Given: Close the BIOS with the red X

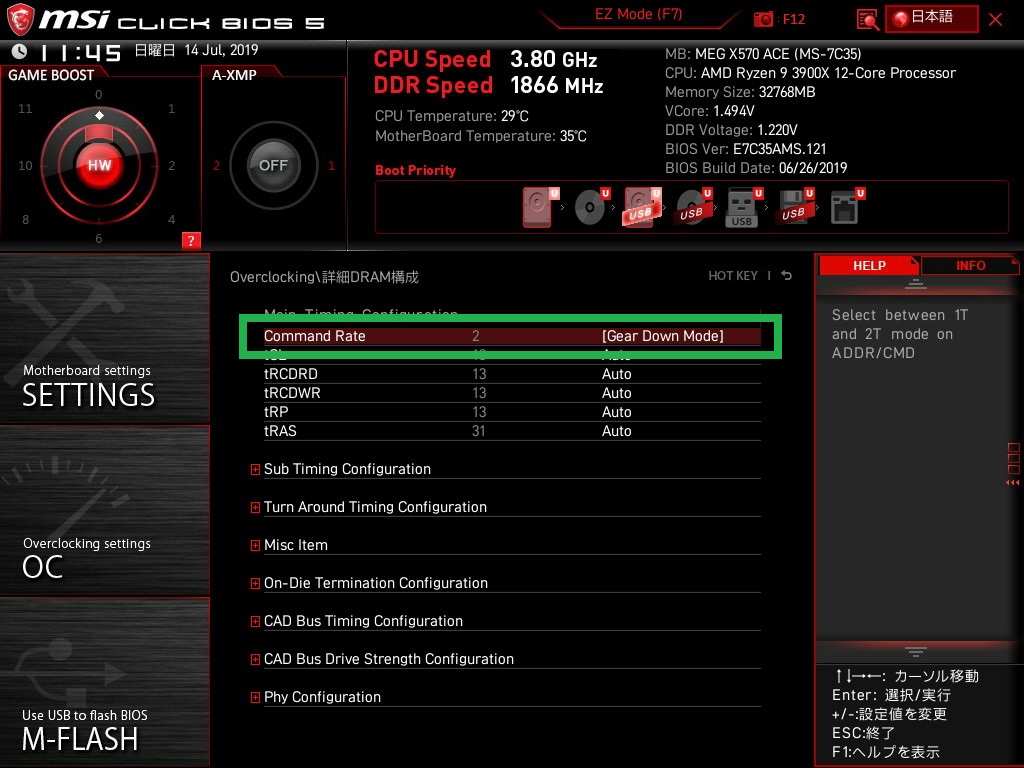Looking at the screenshot, I should (995, 20).
